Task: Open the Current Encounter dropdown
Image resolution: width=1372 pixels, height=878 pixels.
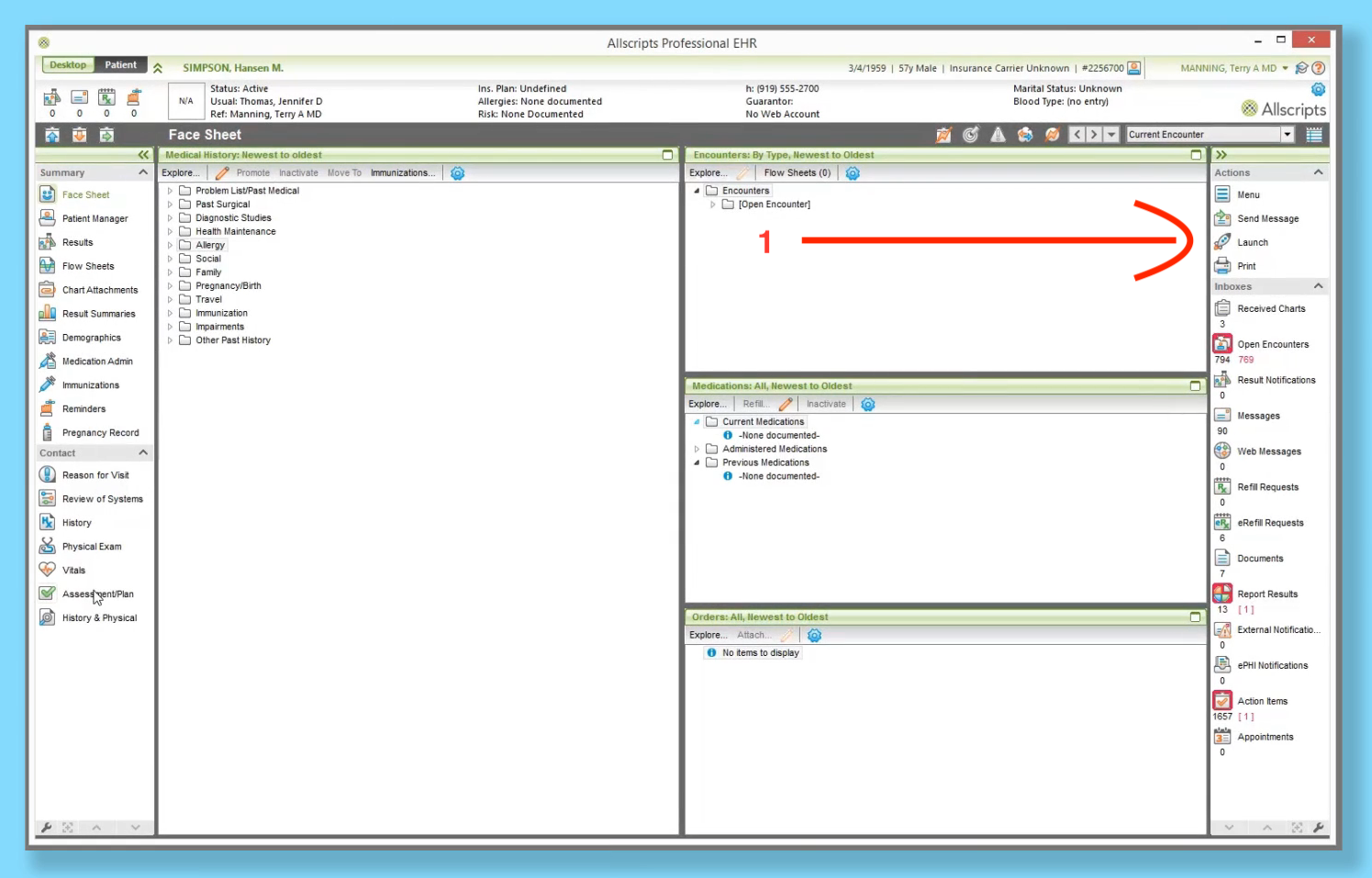Action: [x=1287, y=135]
